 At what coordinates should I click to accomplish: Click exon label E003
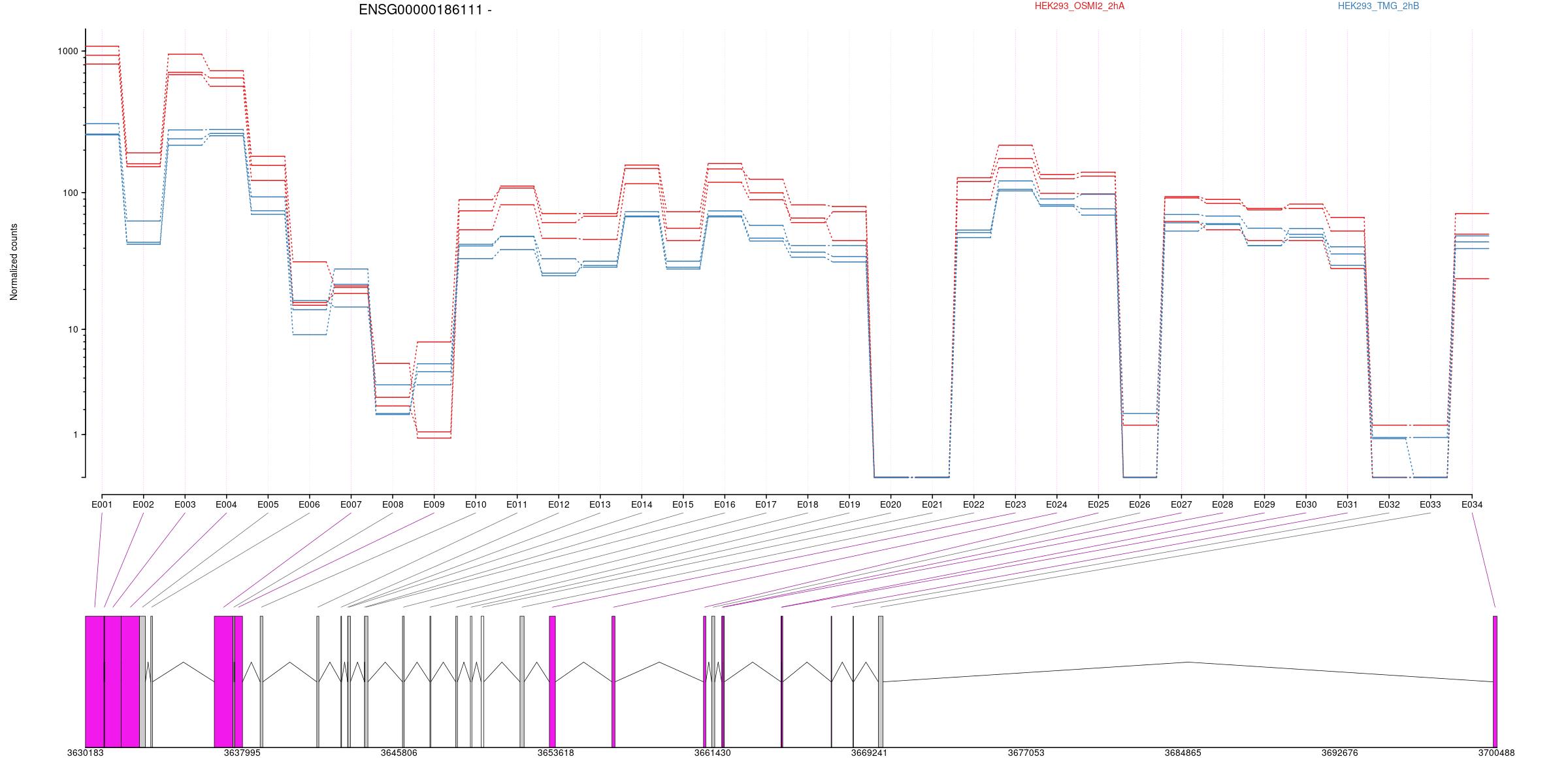click(185, 504)
